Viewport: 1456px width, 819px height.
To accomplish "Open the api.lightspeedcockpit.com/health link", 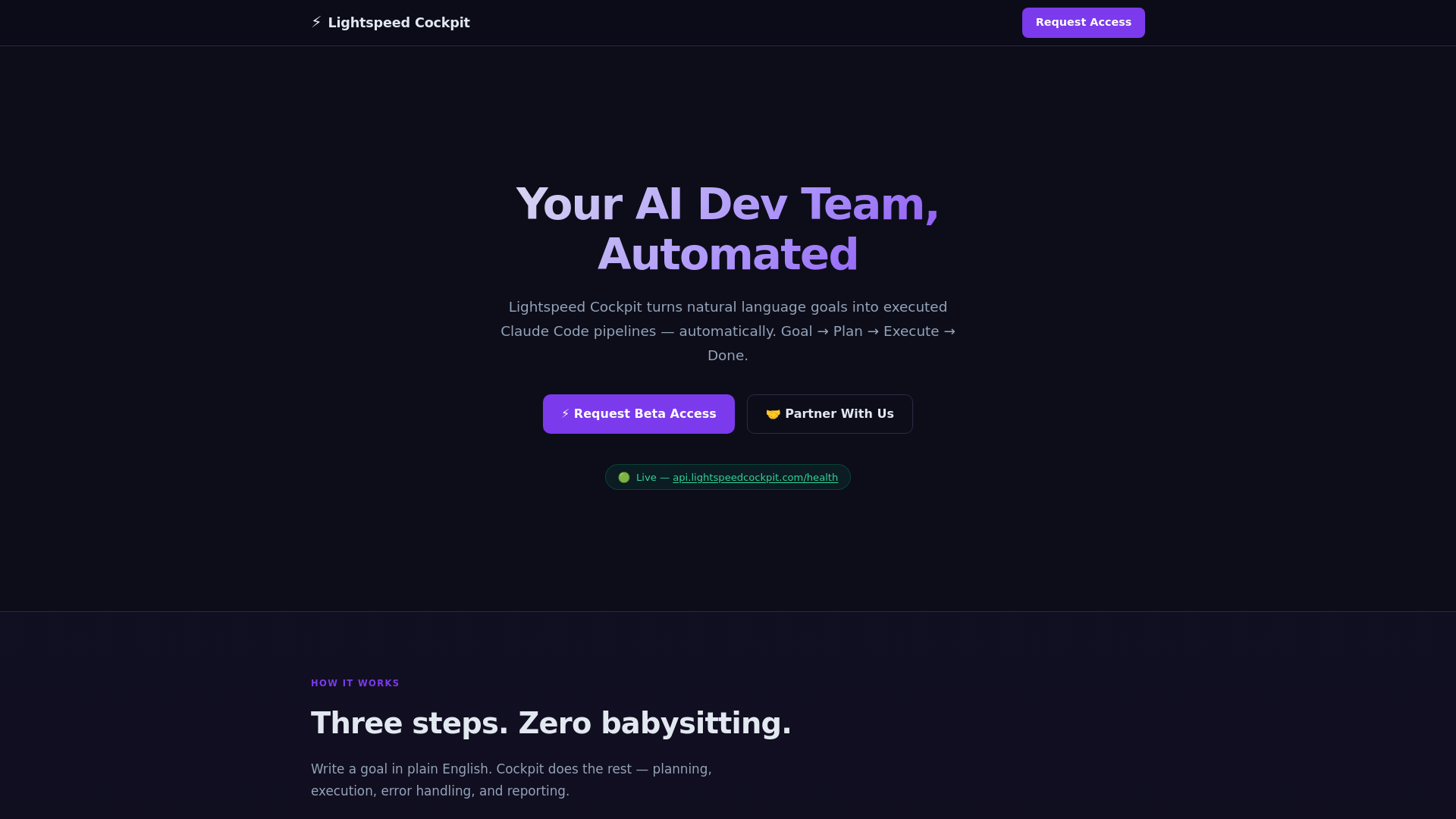I will [755, 478].
